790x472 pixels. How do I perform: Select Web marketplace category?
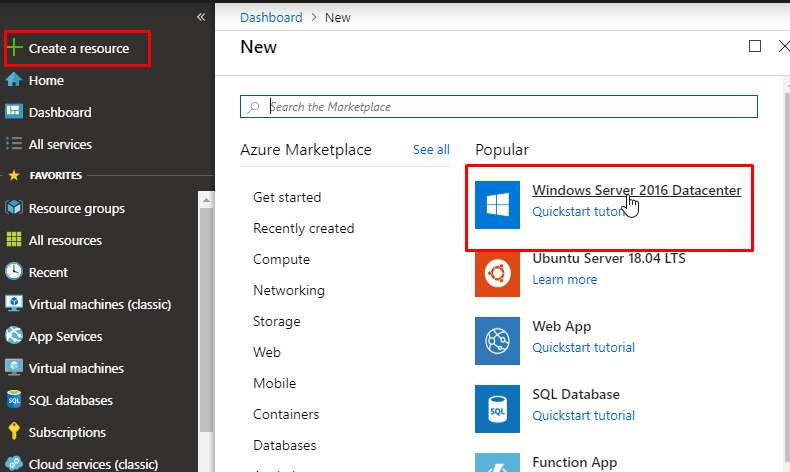[267, 352]
